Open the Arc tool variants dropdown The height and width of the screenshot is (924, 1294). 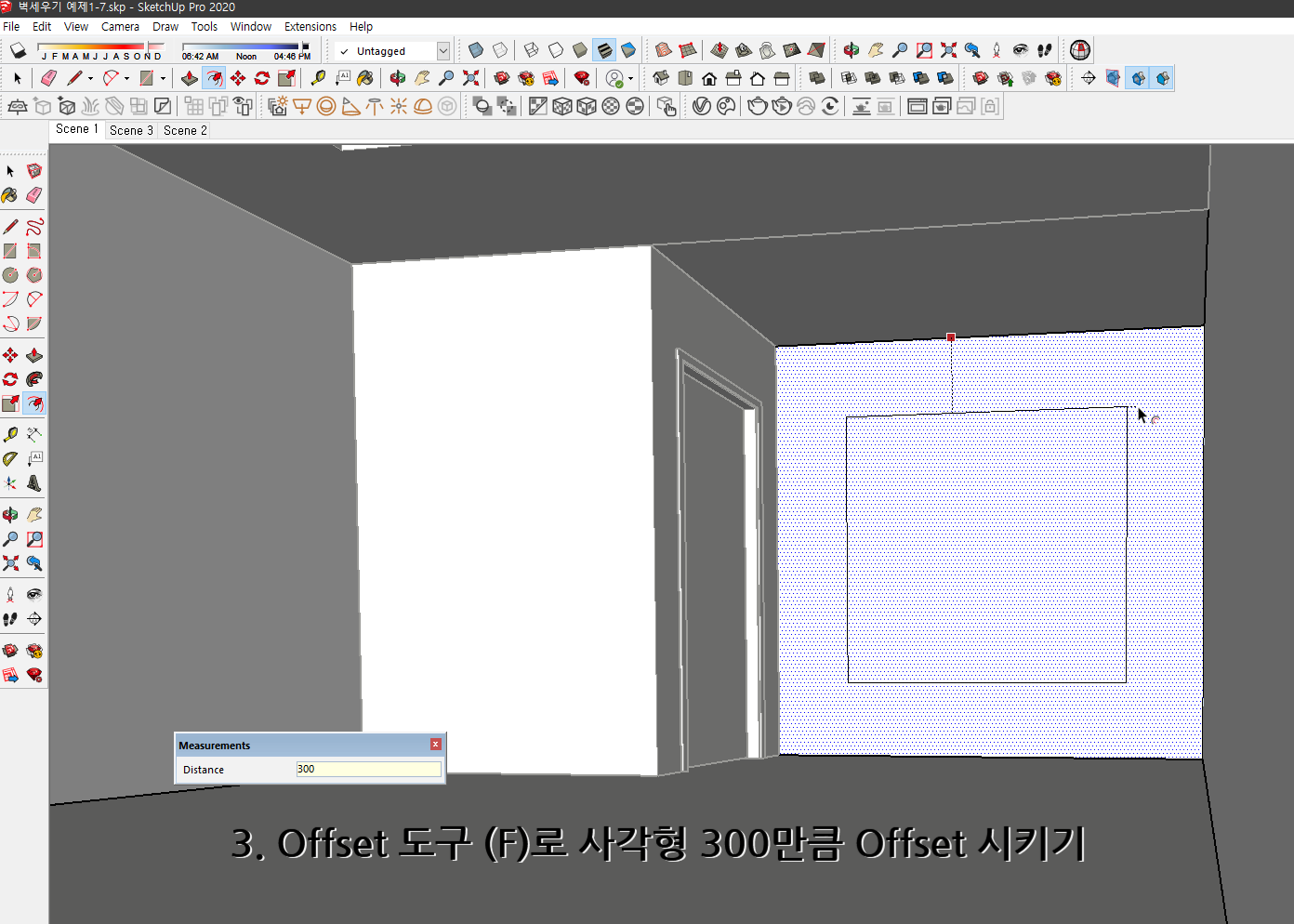pyautogui.click(x=126, y=78)
